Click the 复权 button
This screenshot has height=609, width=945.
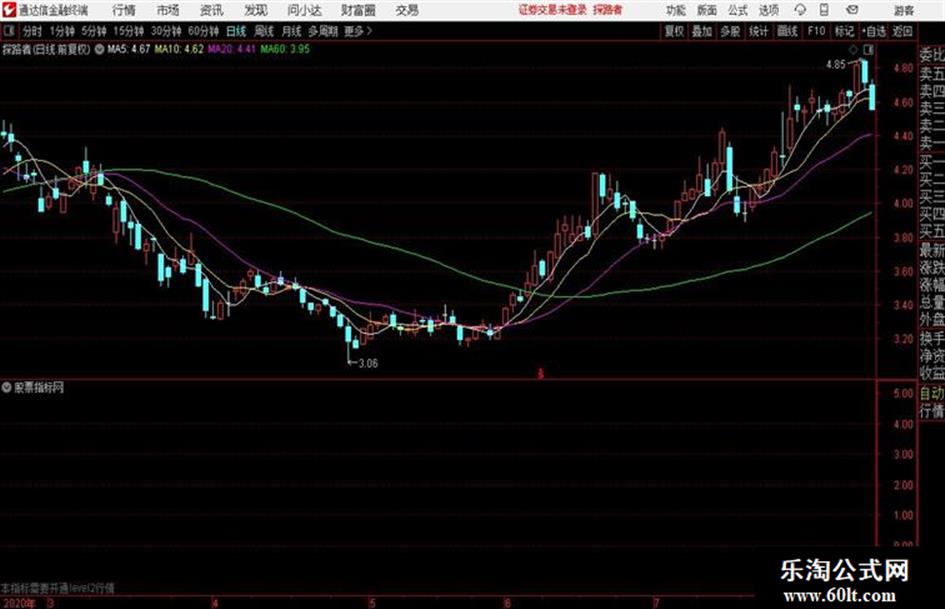pyautogui.click(x=674, y=31)
